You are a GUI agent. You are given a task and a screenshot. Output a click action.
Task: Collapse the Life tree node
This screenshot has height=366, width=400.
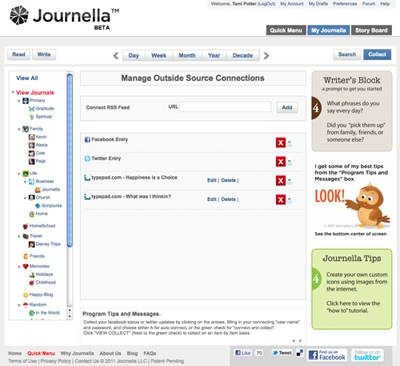click(x=19, y=174)
